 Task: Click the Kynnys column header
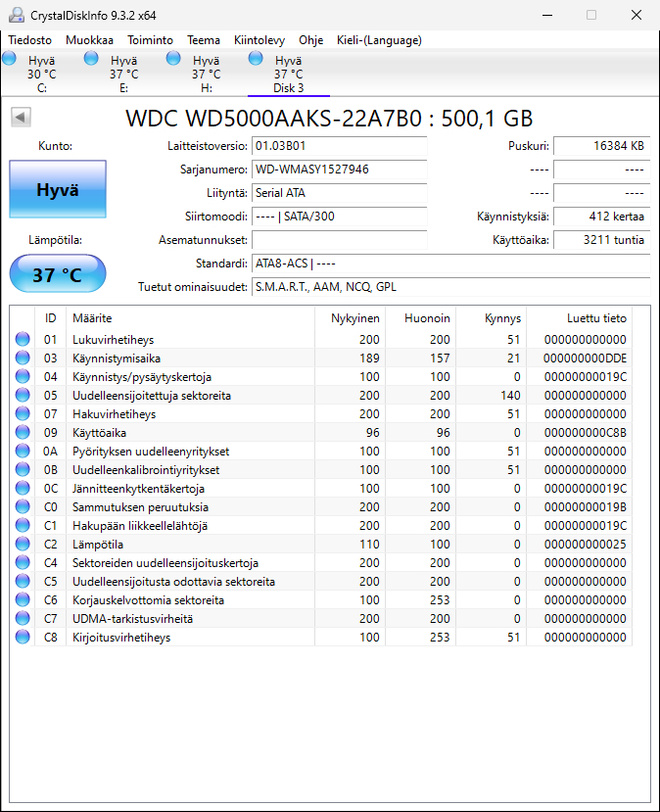491,318
